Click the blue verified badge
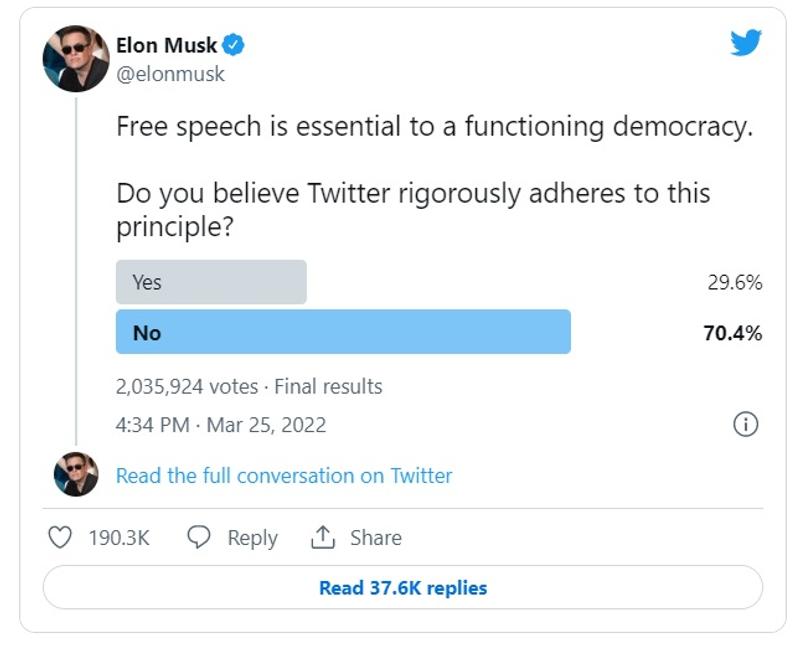Screen dimensions: 800x652 point(234,45)
